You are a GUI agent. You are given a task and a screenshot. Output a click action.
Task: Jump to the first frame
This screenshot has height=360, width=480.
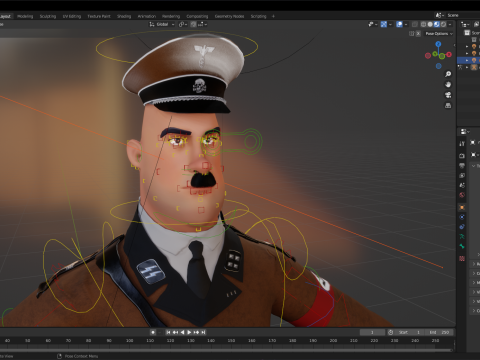(168, 332)
